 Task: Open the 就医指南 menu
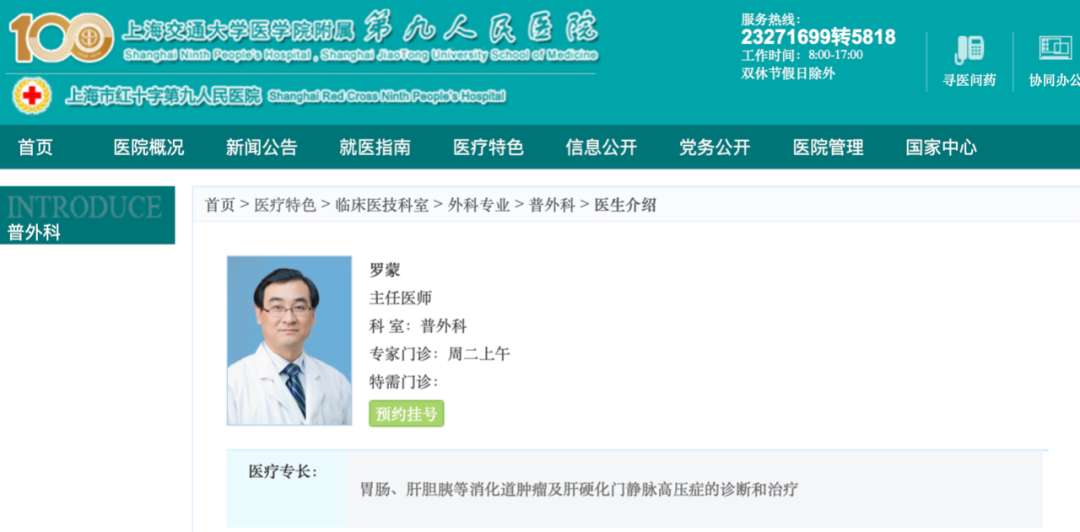point(375,147)
